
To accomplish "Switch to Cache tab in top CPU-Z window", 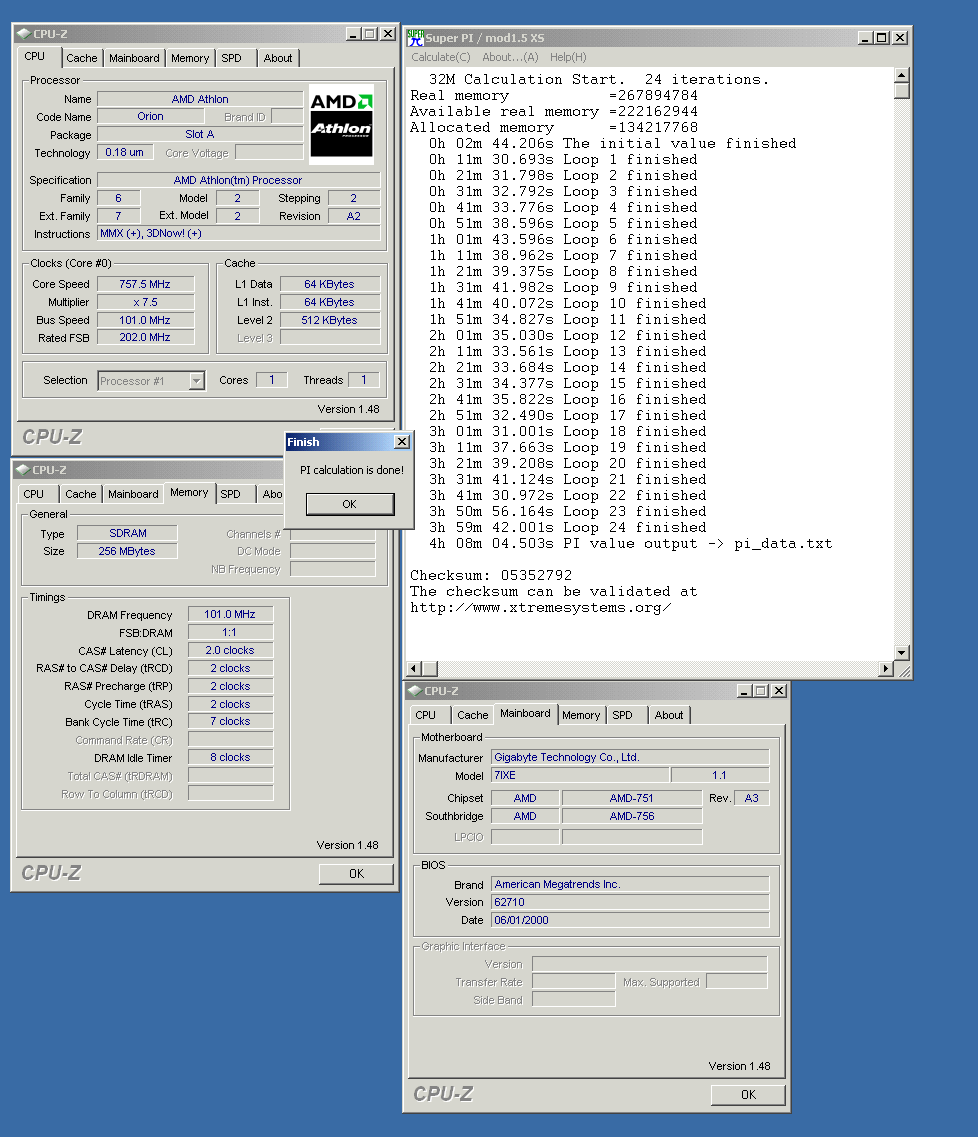I will [x=81, y=58].
